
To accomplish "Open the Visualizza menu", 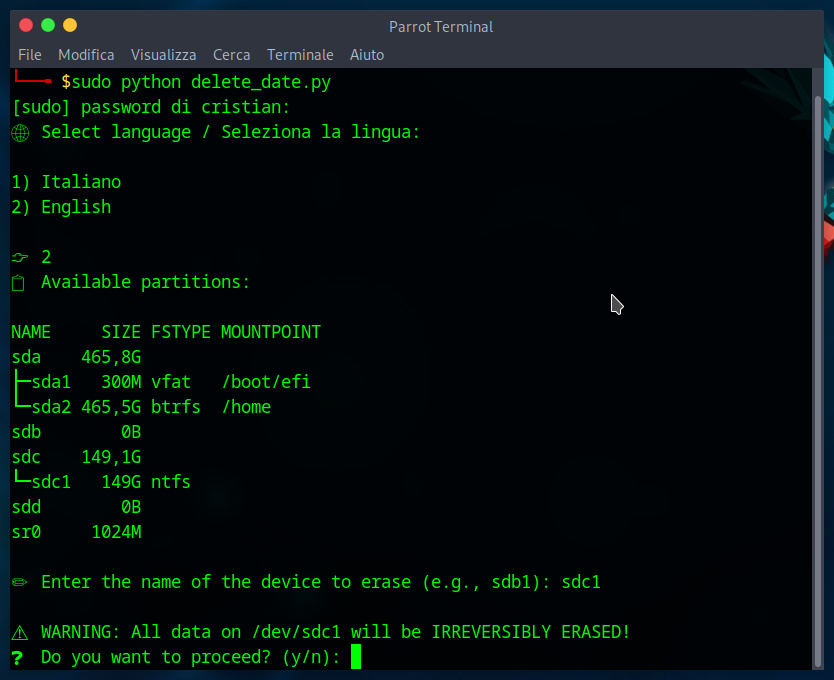I will [163, 55].
